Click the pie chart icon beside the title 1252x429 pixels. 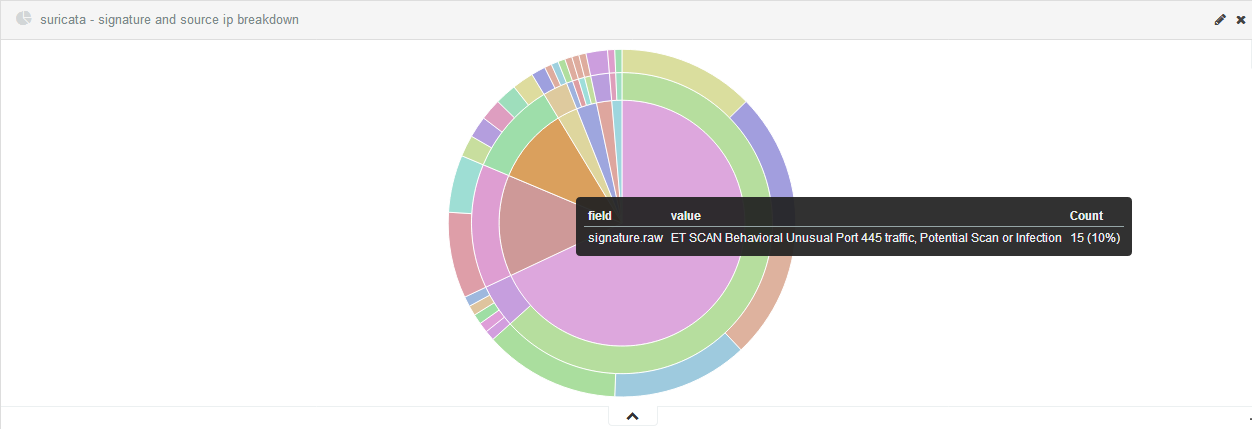[x=24, y=19]
